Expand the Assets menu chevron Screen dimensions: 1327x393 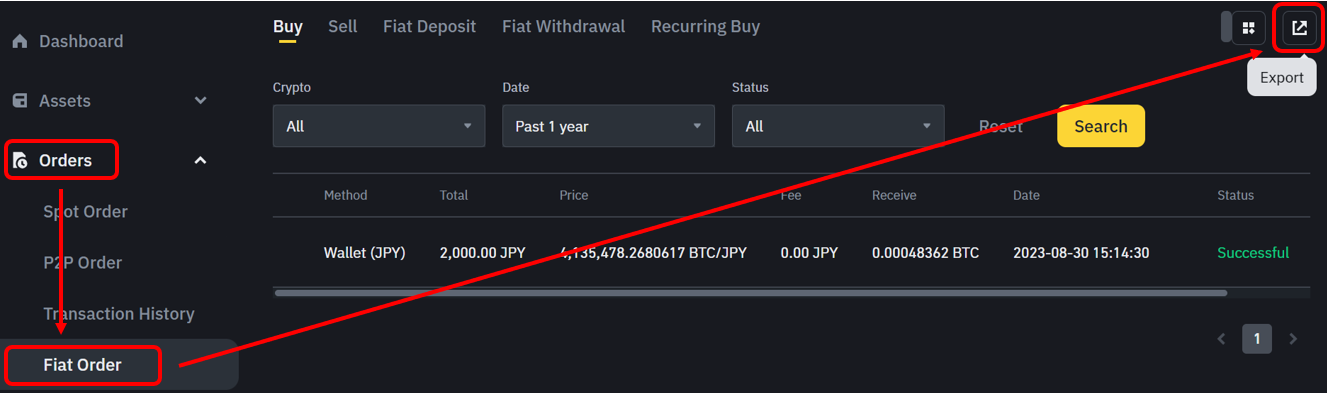coord(200,101)
